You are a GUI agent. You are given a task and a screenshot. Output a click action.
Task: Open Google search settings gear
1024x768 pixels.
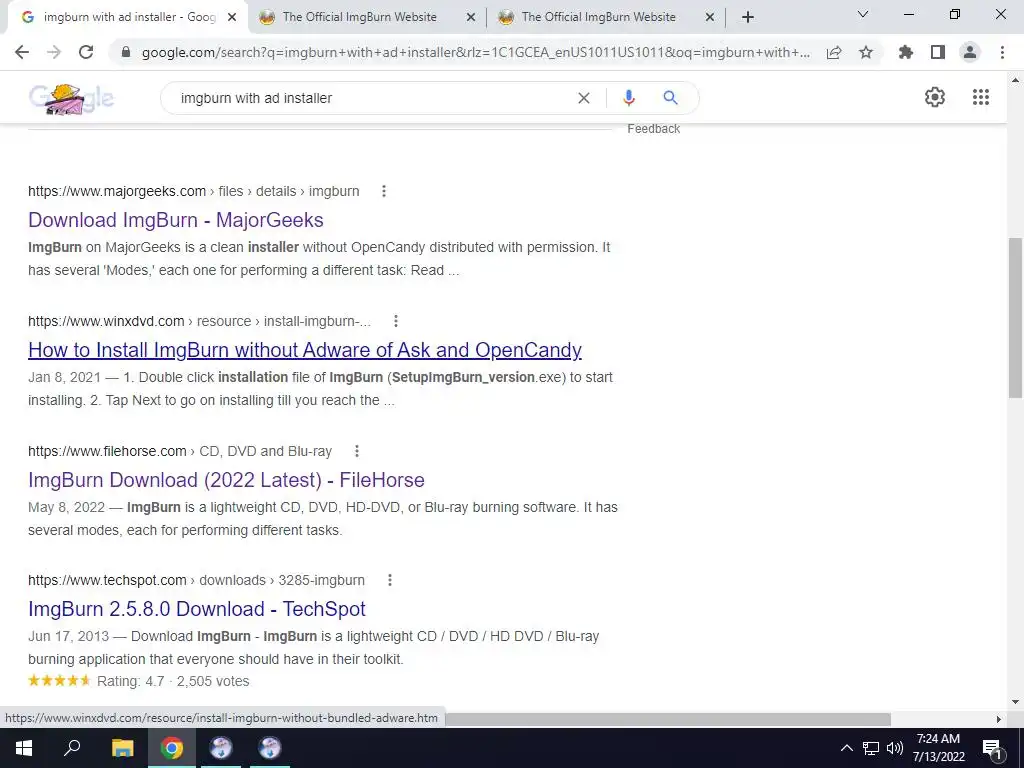click(x=935, y=97)
